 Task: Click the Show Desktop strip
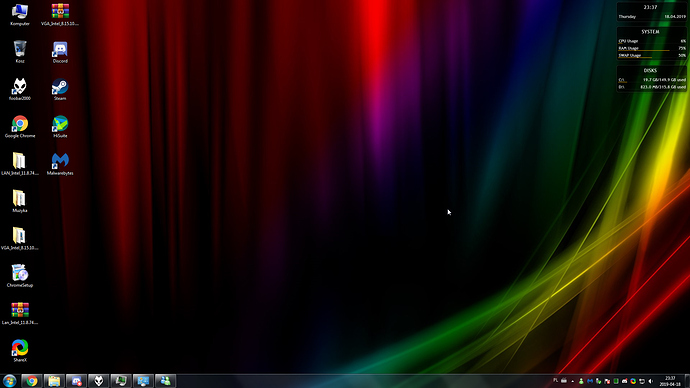point(687,381)
